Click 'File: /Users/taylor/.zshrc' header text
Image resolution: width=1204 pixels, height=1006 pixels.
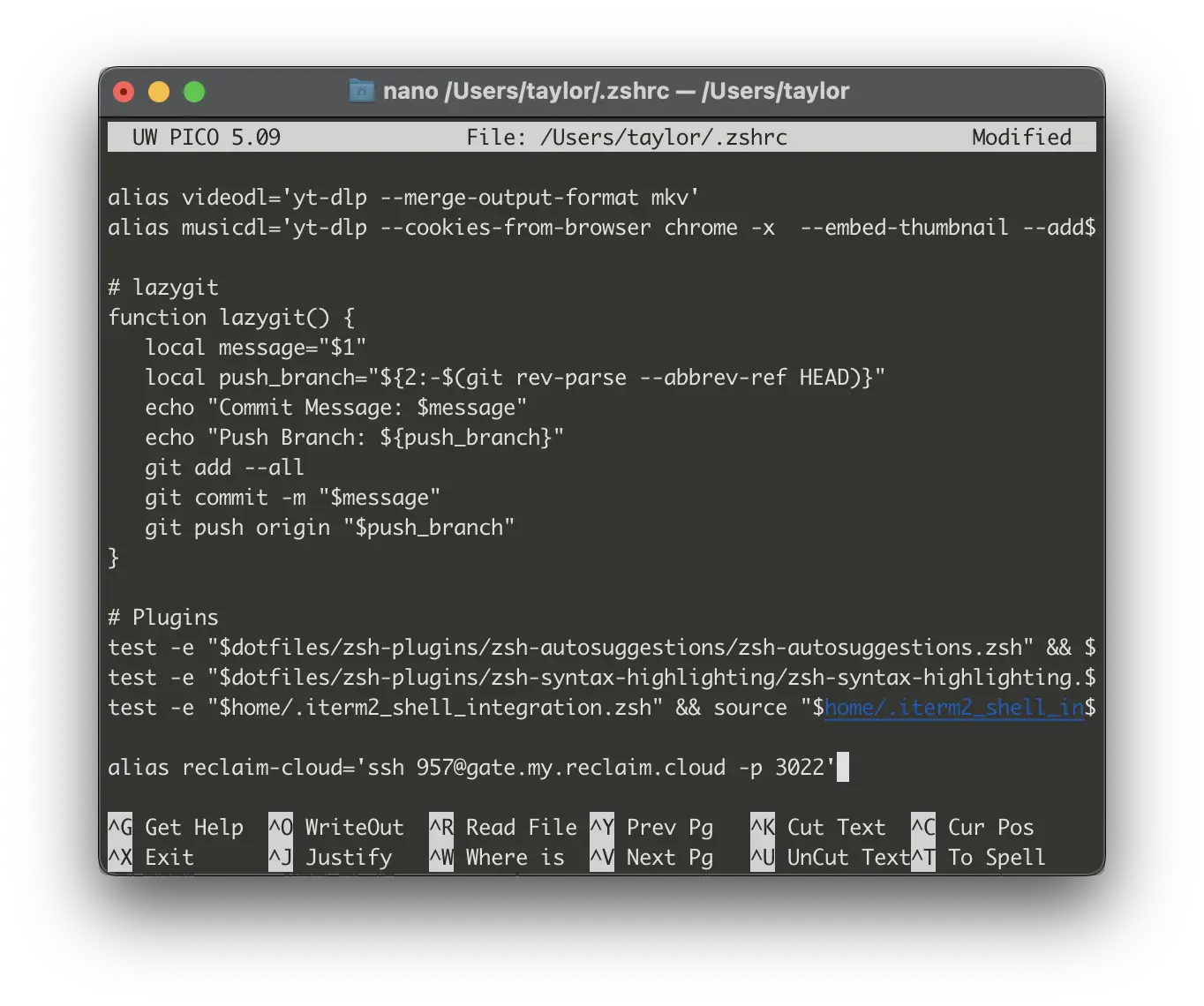tap(627, 137)
